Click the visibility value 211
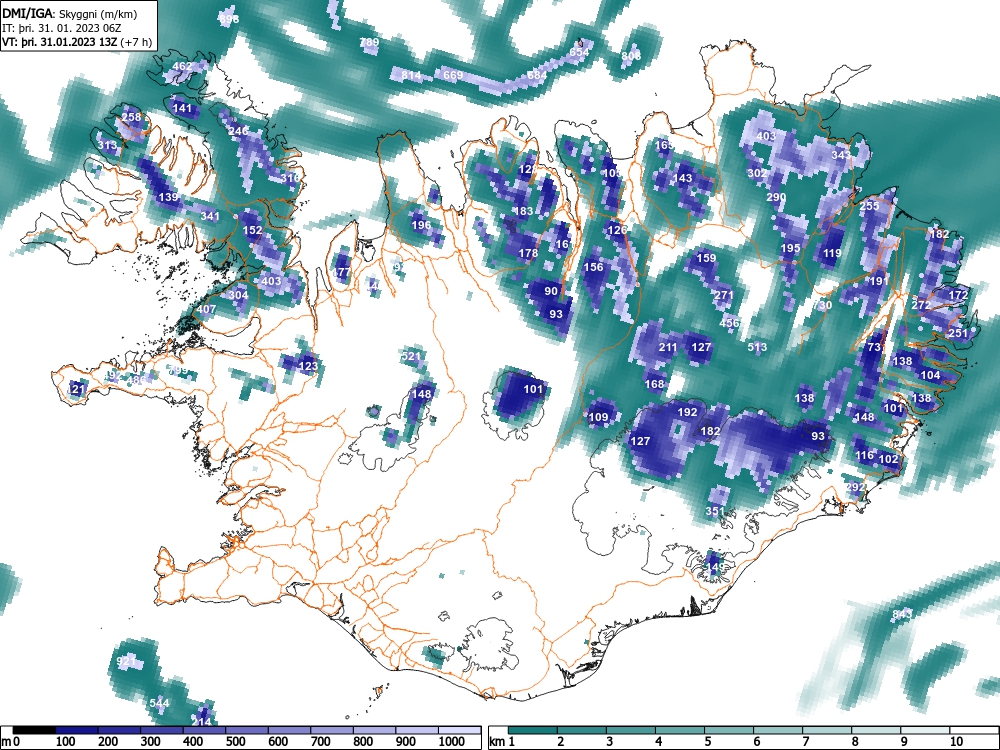This screenshot has width=1000, height=750. pyautogui.click(x=668, y=347)
